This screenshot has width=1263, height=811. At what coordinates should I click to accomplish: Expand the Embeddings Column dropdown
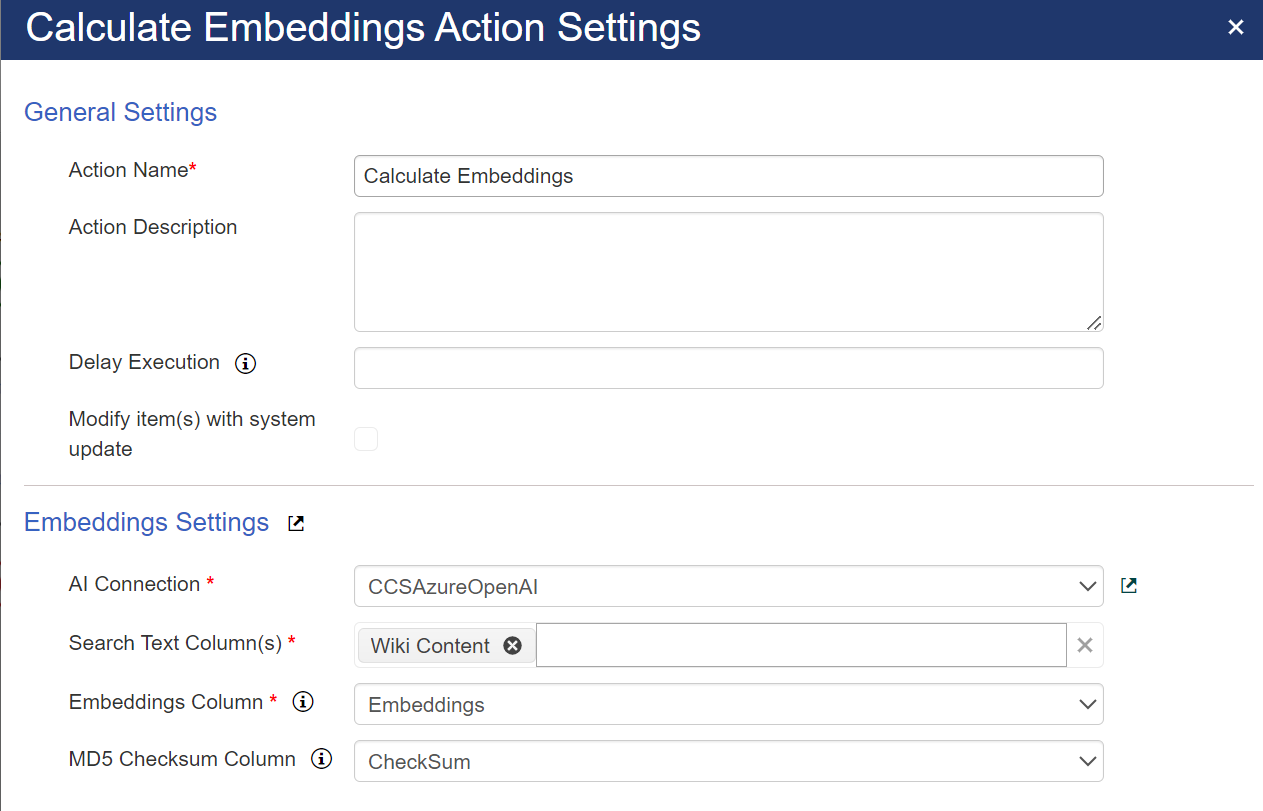pyautogui.click(x=728, y=704)
